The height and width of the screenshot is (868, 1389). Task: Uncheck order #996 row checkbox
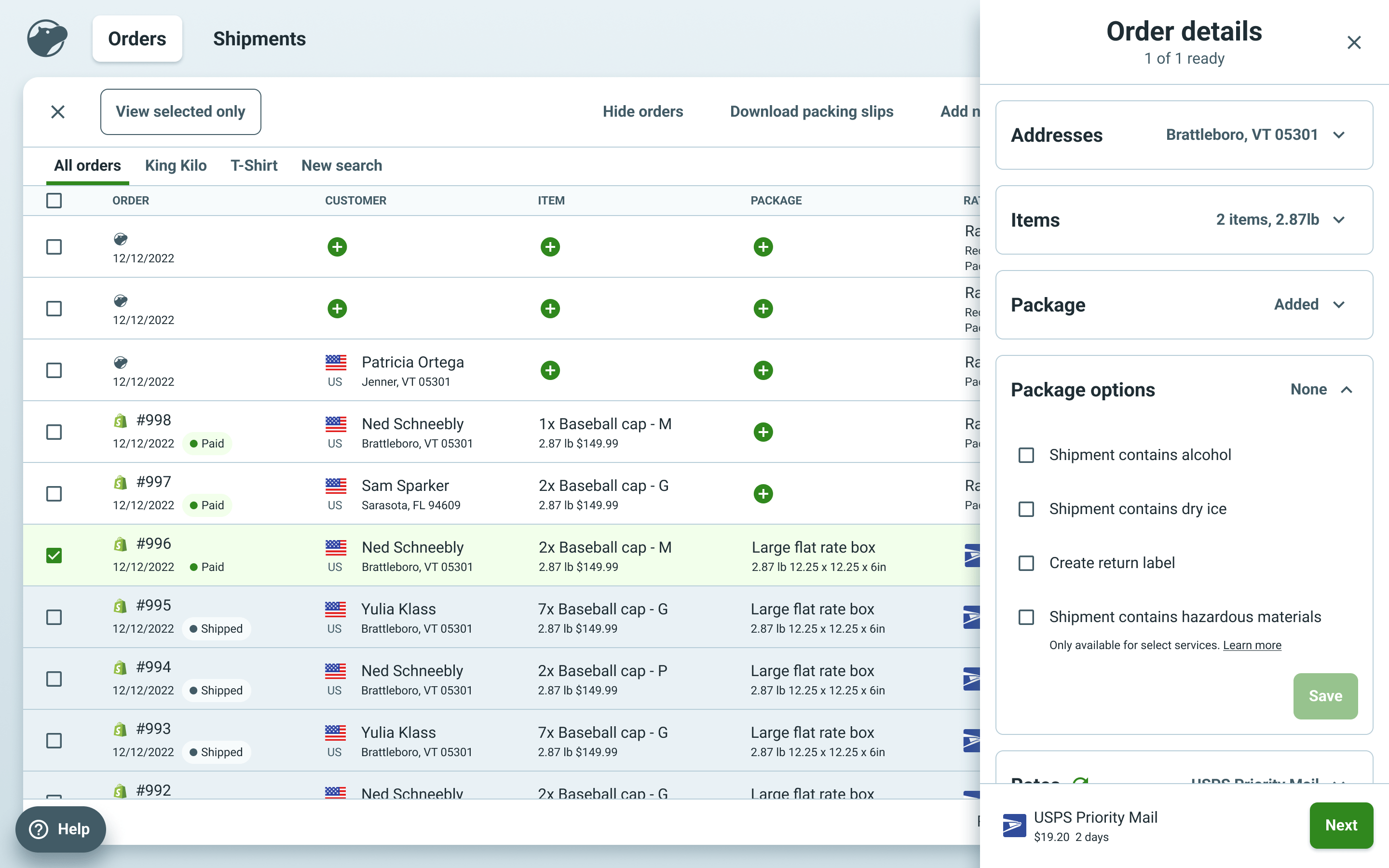click(54, 555)
